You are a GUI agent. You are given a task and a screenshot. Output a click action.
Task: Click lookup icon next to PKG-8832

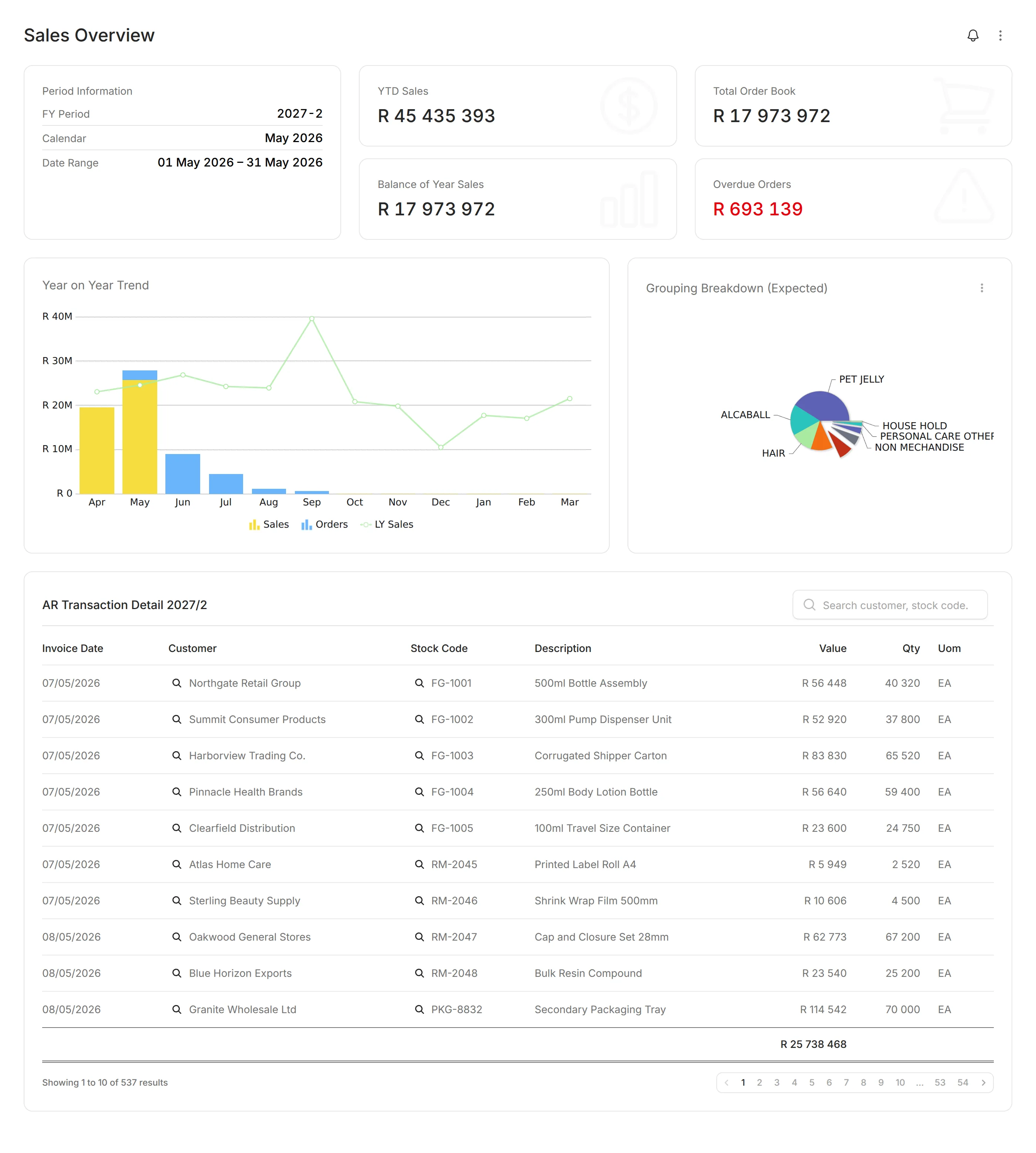tap(419, 1009)
